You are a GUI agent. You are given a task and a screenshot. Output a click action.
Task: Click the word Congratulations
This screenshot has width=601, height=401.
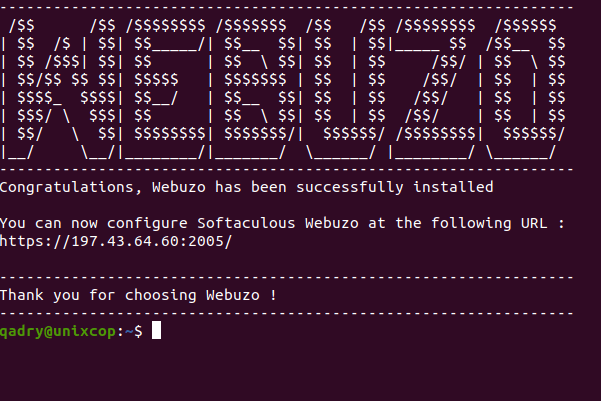[67, 187]
